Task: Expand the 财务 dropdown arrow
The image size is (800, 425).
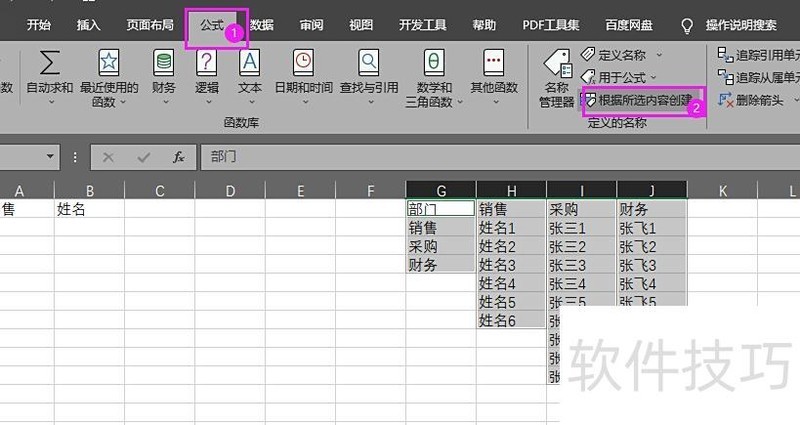Action: point(165,102)
